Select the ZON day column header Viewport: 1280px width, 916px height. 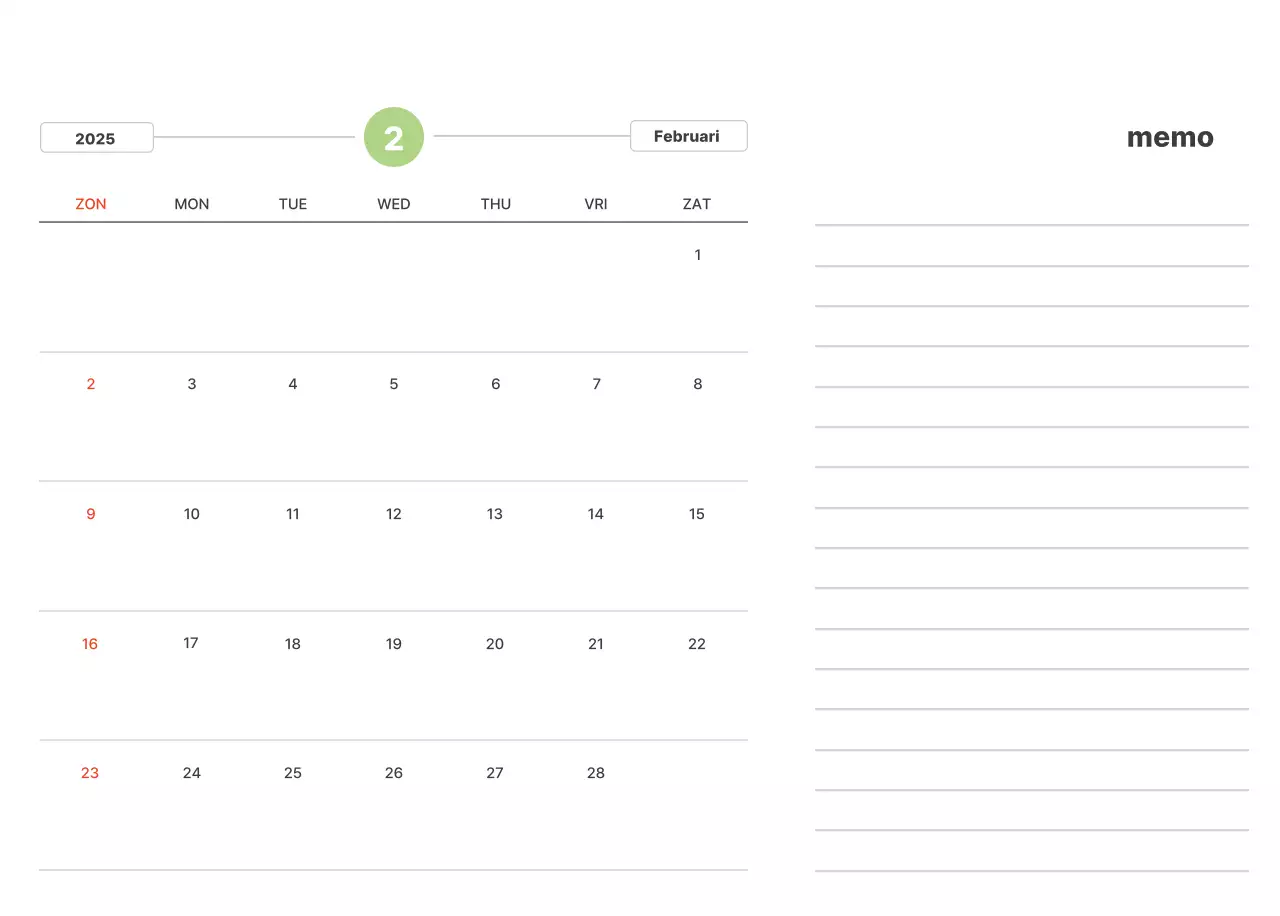click(x=91, y=204)
